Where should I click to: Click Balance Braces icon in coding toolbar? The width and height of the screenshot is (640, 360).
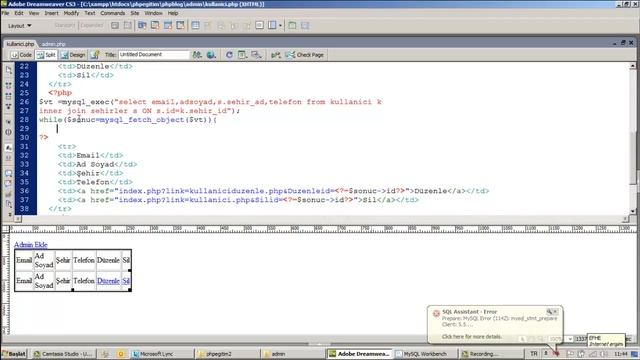tap(9, 132)
